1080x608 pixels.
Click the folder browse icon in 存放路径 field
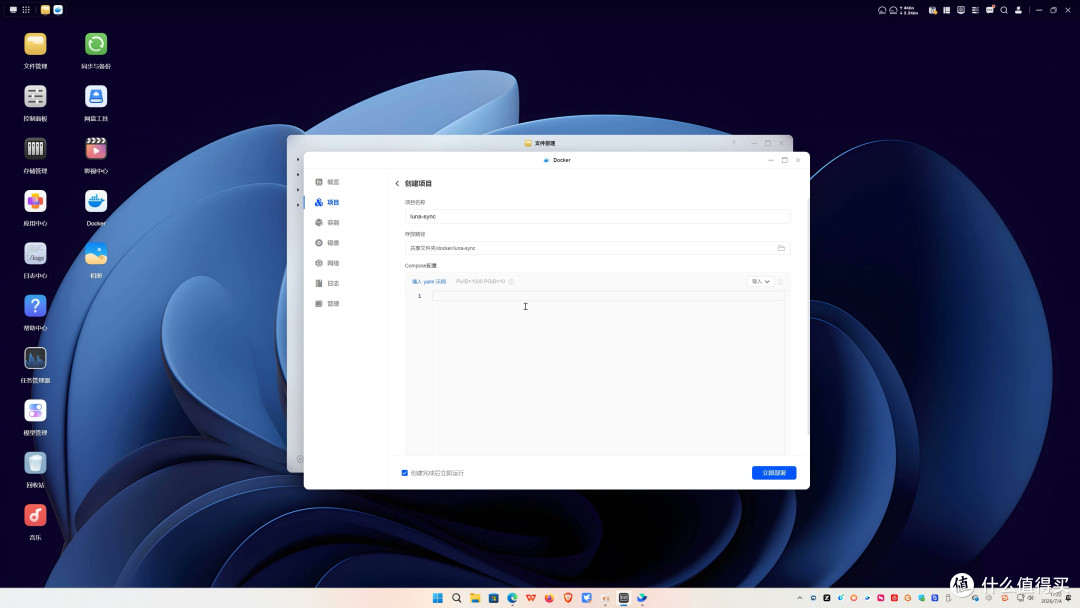pos(781,248)
